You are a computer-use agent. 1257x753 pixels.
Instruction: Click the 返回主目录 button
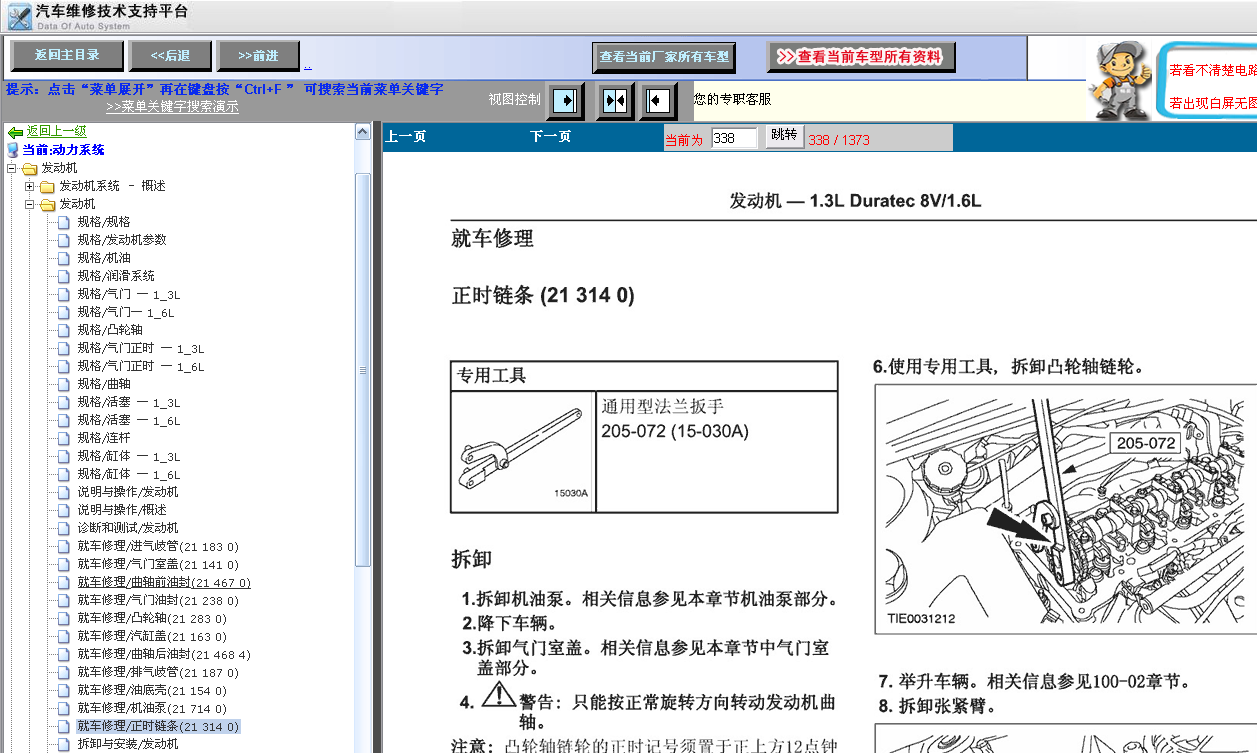click(67, 55)
